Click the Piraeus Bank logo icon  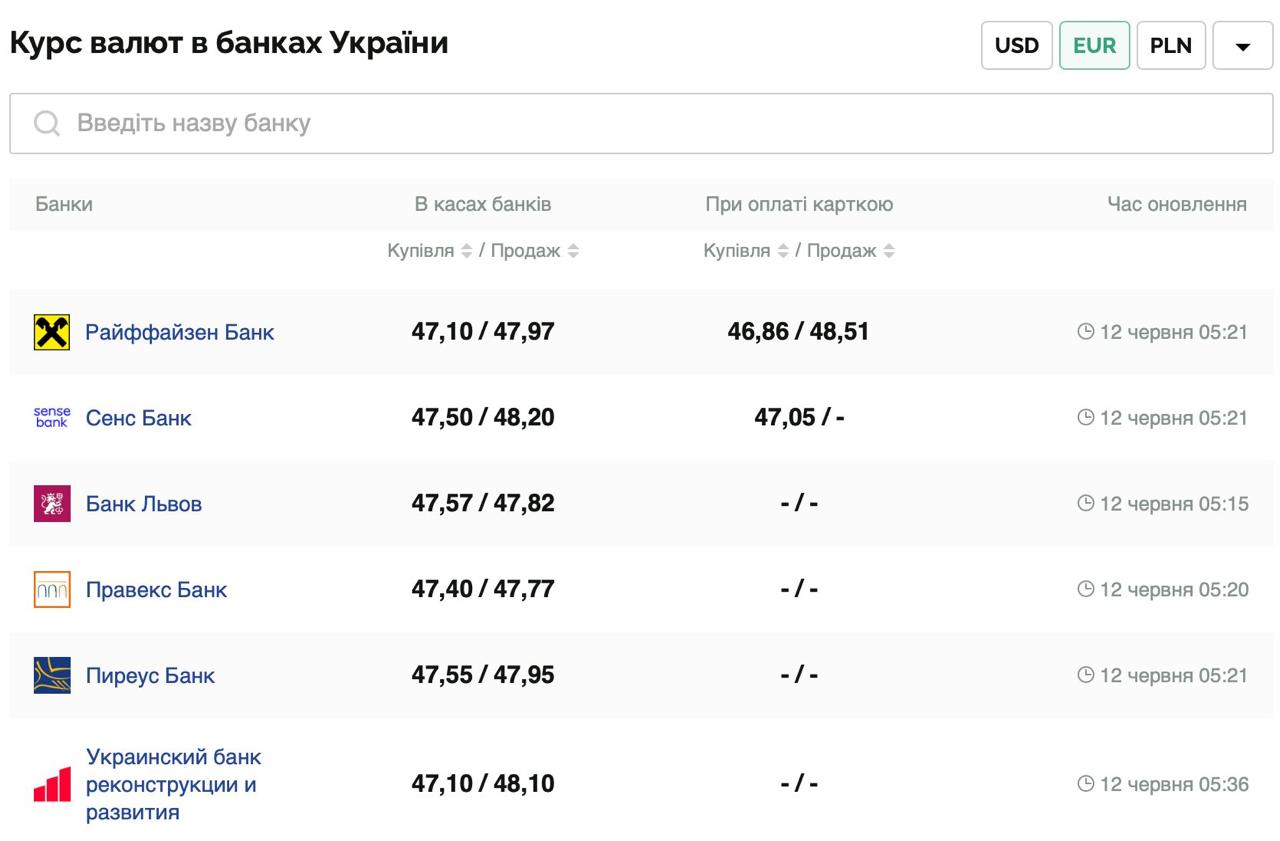tap(52, 676)
